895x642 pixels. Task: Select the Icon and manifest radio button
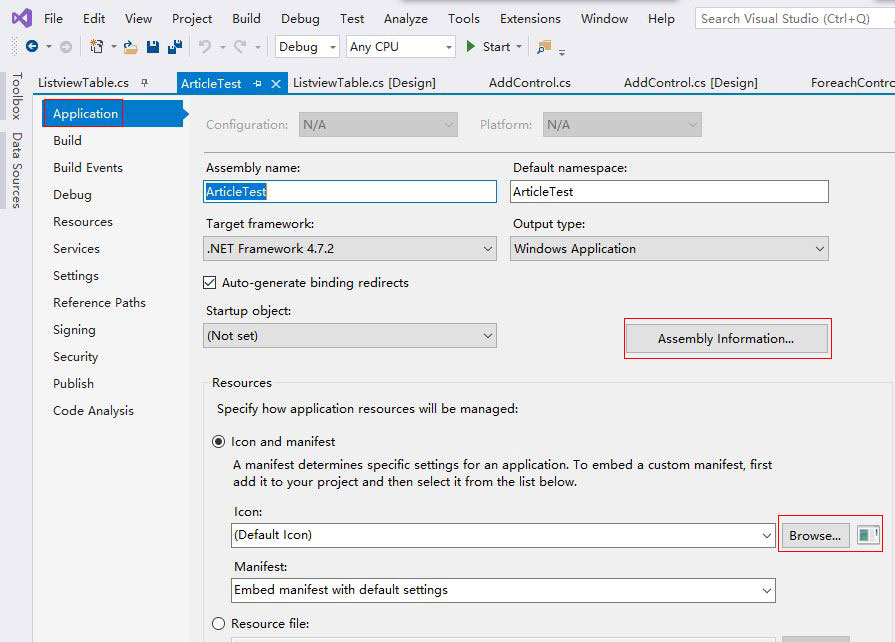[219, 442]
